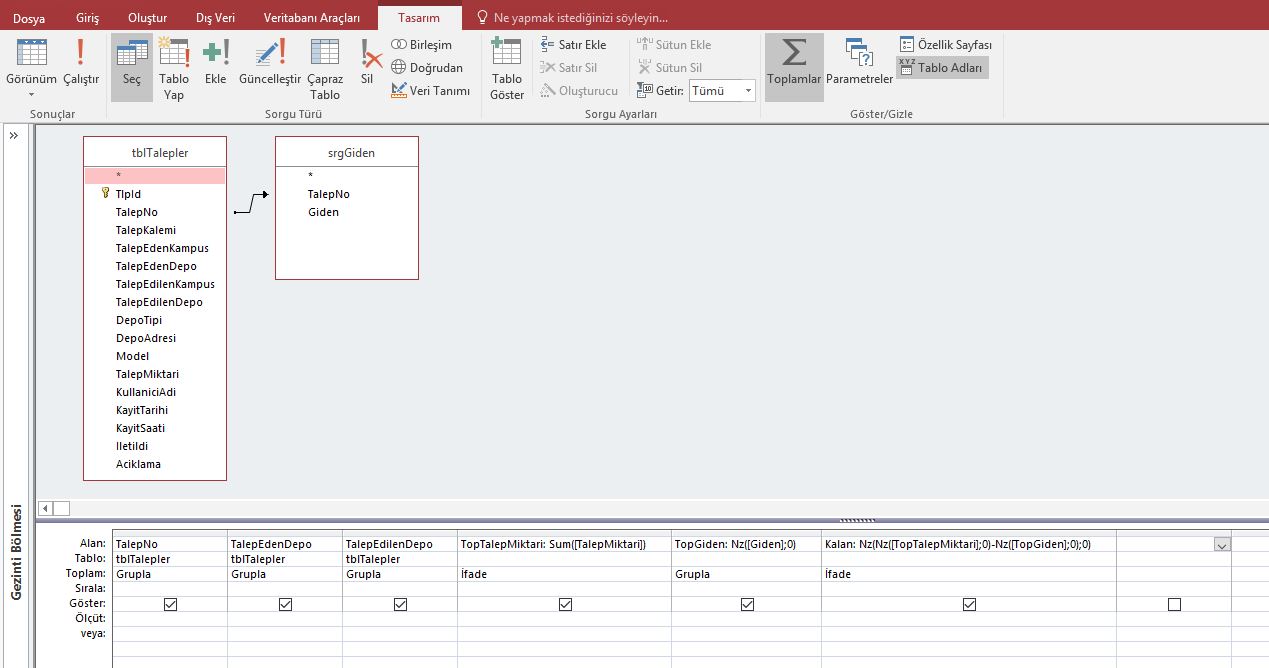This screenshot has height=668, width=1269.
Task: Select the Çapraz Tablo crosstab icon
Action: coord(325,67)
